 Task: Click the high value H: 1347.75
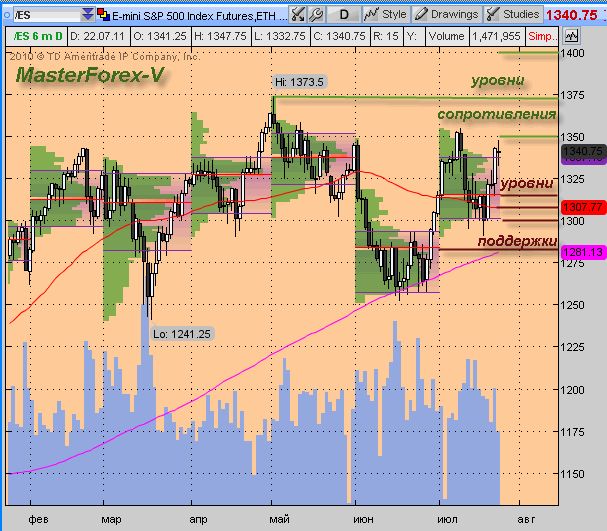(221, 36)
